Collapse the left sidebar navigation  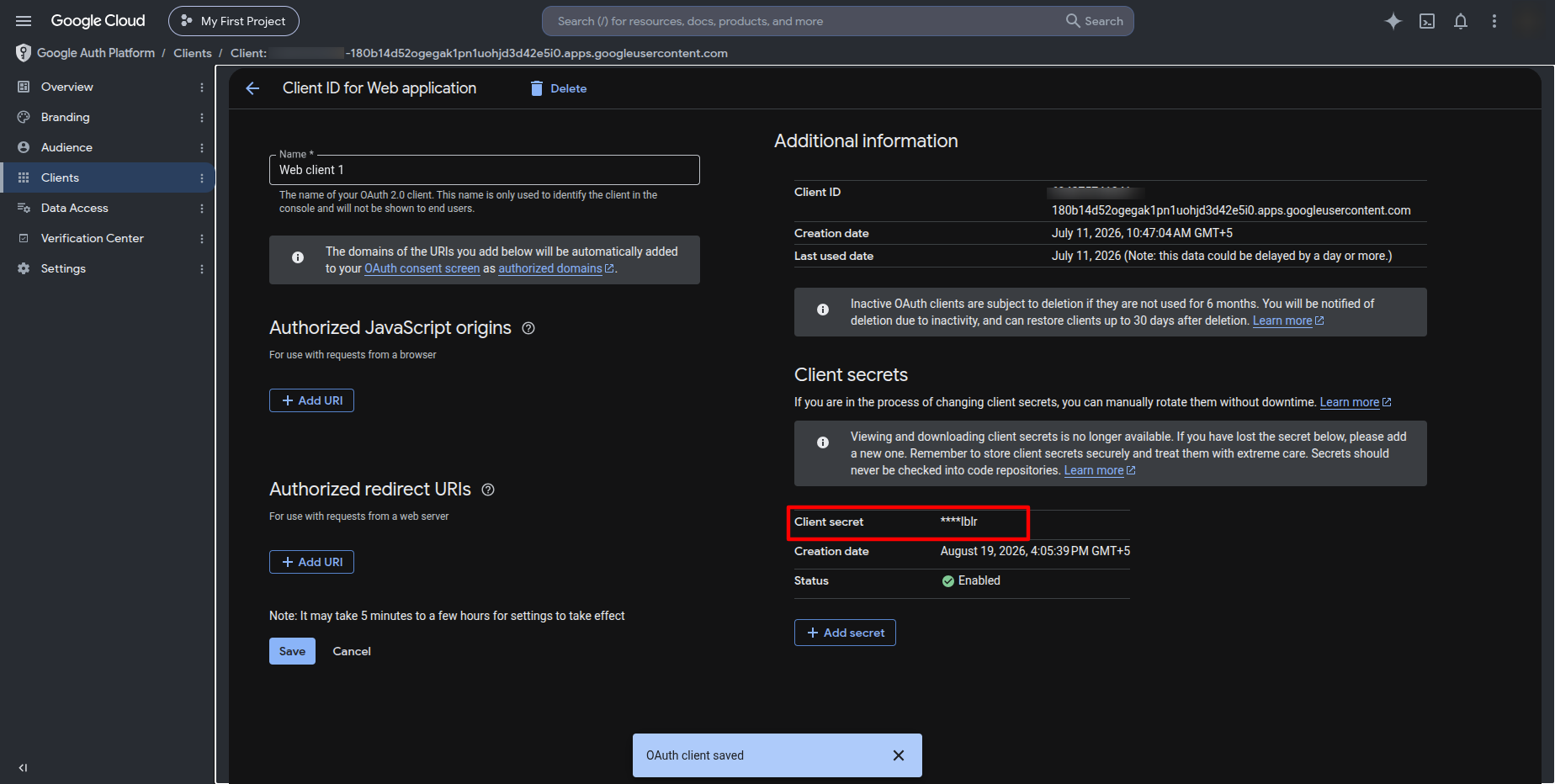(x=23, y=767)
